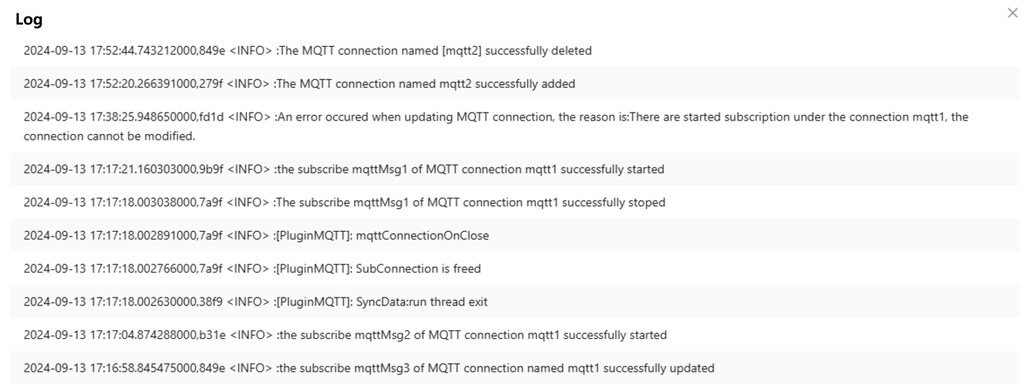Viewport: 1024px width, 392px height.
Task: Click the 17:17:21 timestamp of started entry
Action: click(x=123, y=169)
